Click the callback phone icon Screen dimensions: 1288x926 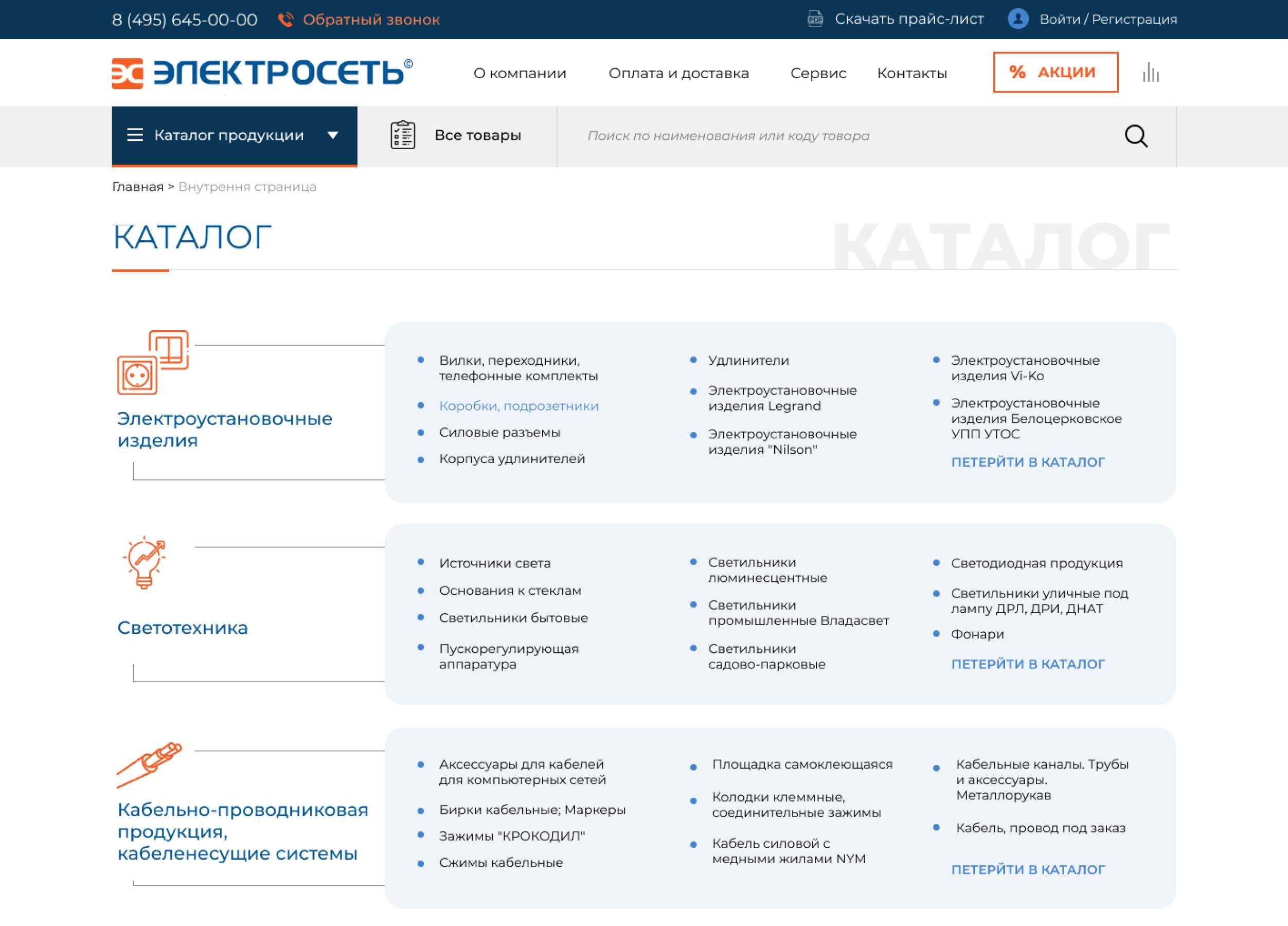[286, 19]
